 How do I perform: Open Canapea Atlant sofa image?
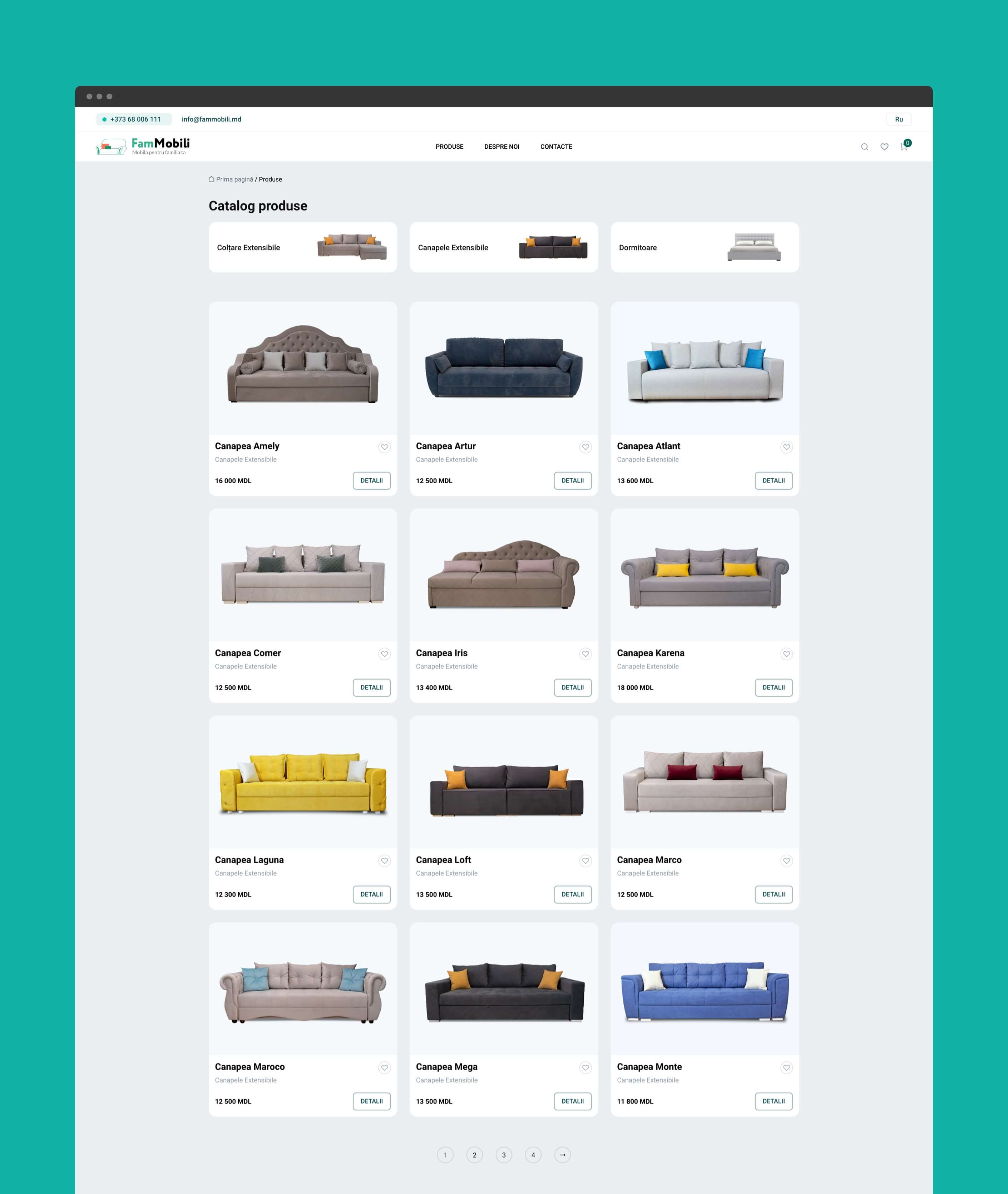pyautogui.click(x=705, y=368)
